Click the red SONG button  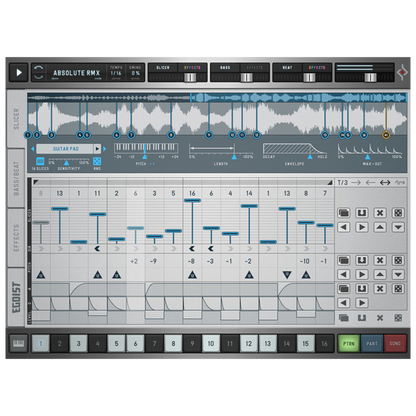395,343
